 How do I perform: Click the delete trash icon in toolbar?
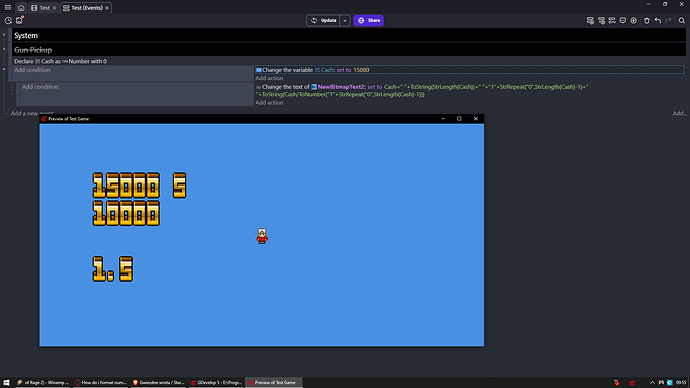pyautogui.click(x=646, y=20)
